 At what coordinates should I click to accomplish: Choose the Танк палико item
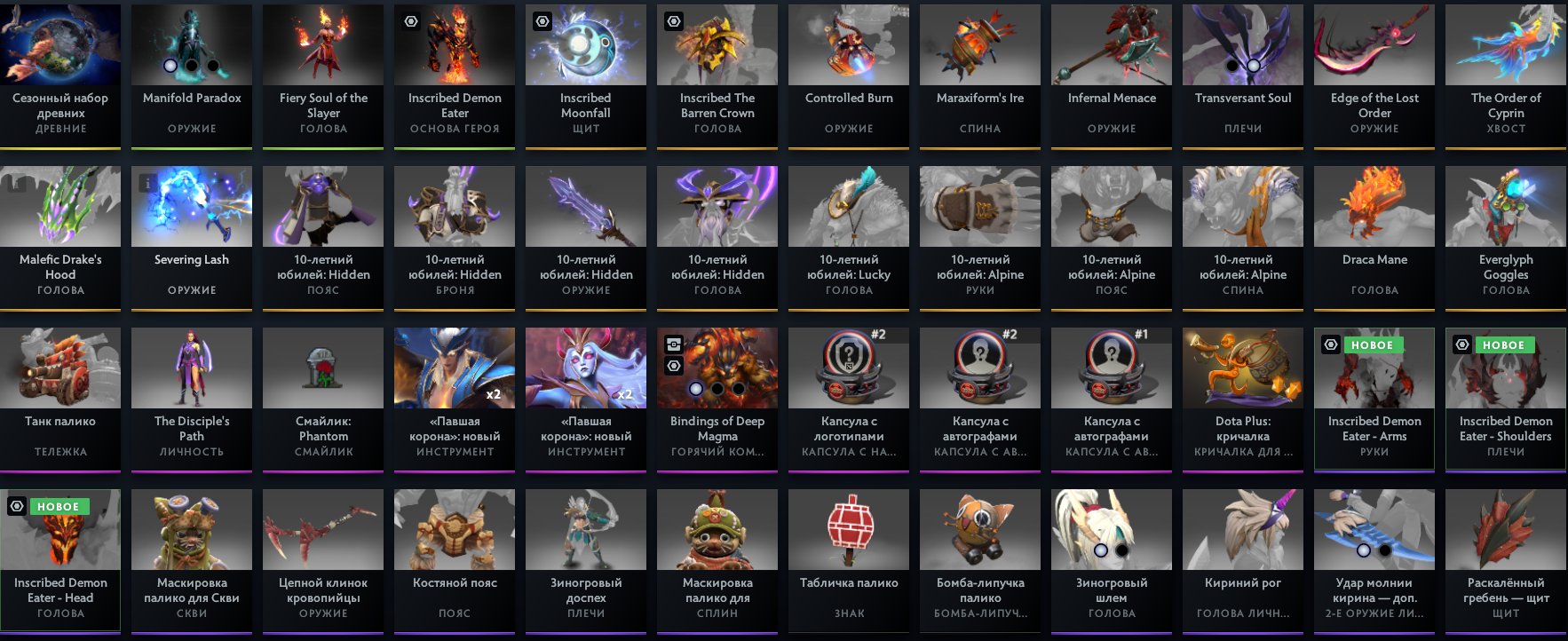coord(60,400)
